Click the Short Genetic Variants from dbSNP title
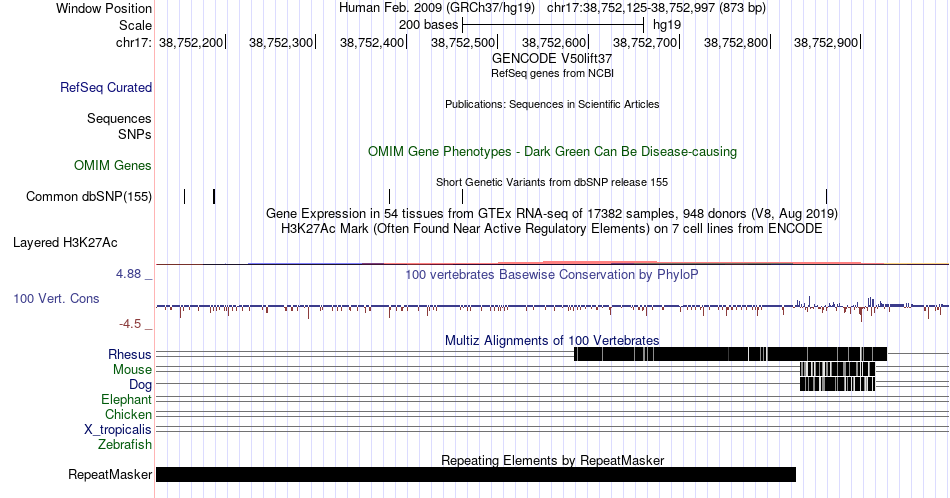 [552, 182]
